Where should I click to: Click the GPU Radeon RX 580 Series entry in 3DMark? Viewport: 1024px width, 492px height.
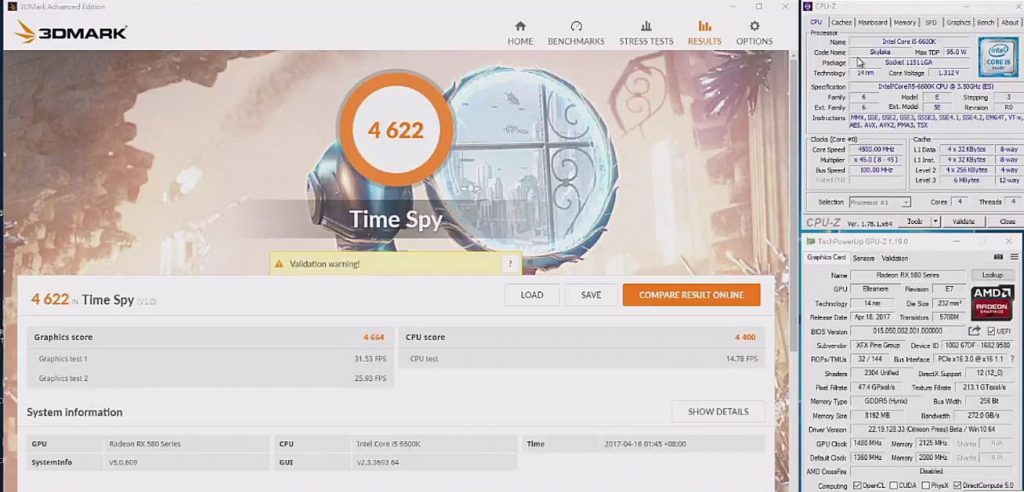(145, 444)
